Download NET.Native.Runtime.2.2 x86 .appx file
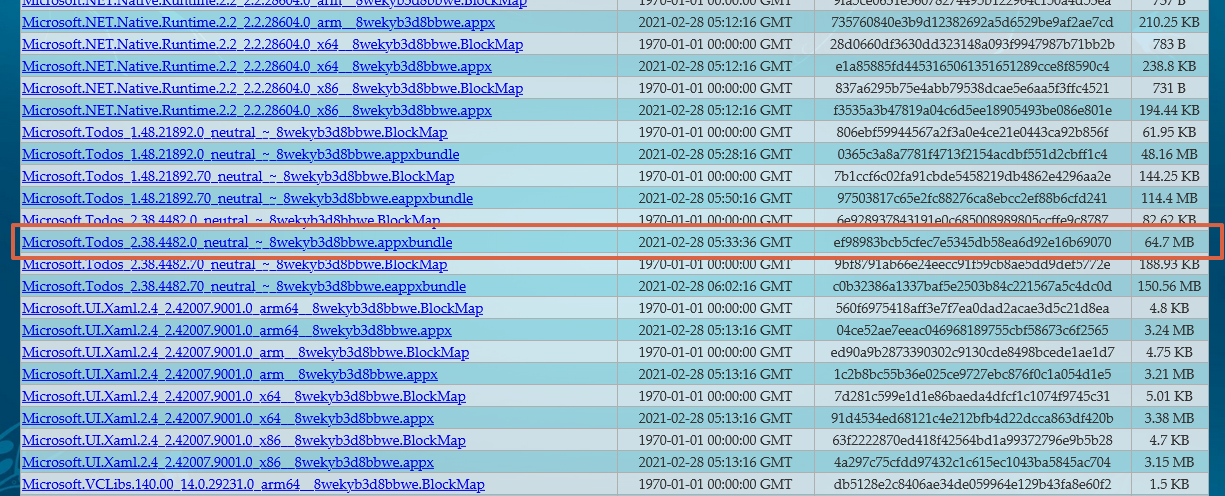Viewport: 1225px width, 496px height. (256, 110)
